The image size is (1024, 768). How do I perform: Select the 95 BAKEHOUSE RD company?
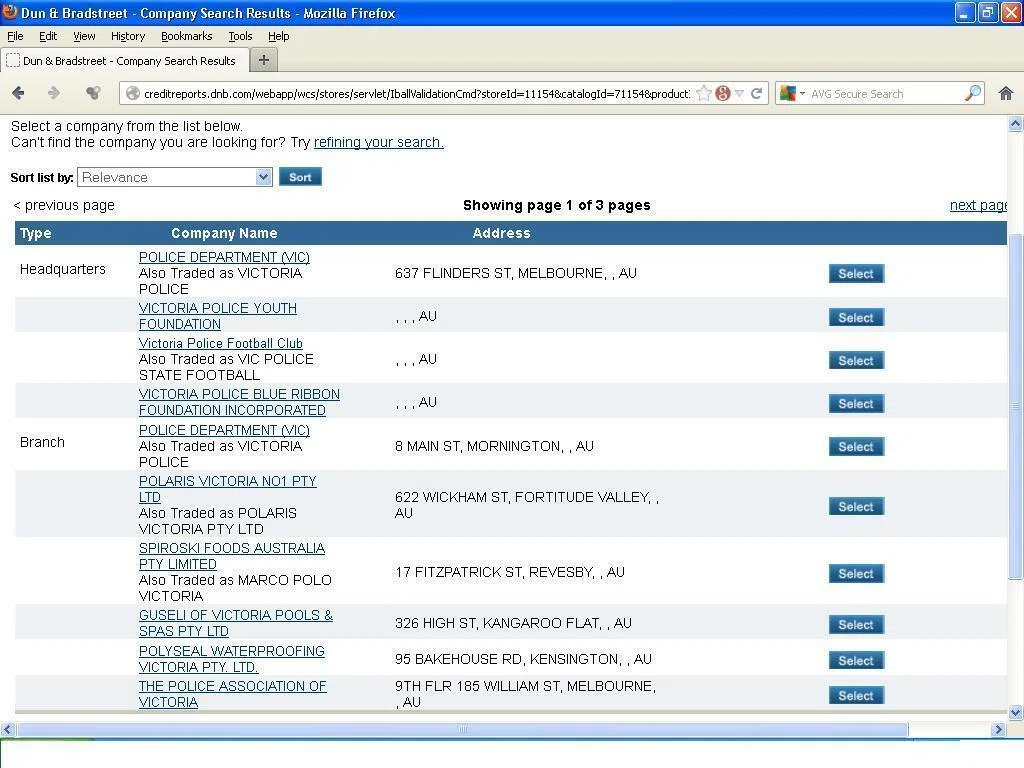tap(856, 660)
